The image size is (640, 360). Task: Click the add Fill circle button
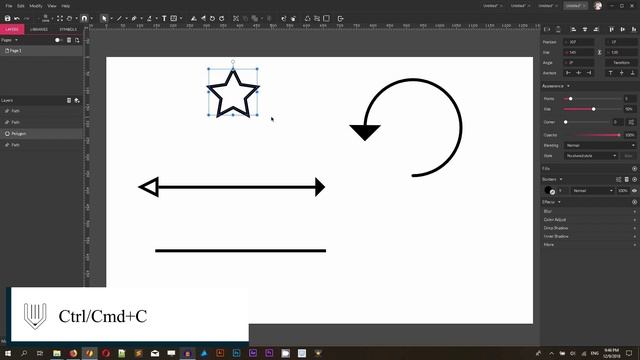[634, 169]
